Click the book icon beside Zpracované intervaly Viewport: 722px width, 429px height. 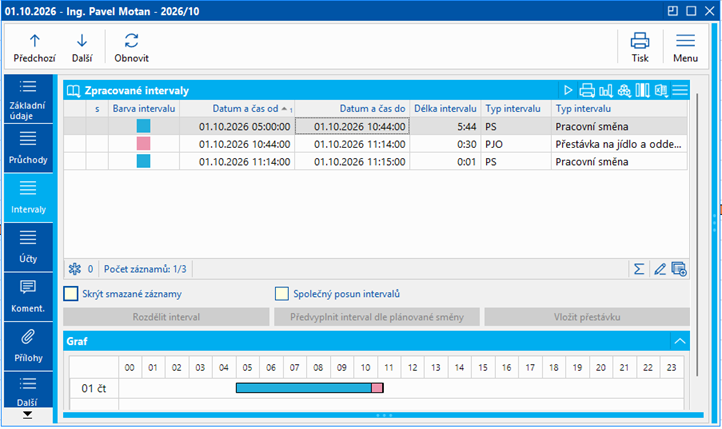pyautogui.click(x=73, y=90)
